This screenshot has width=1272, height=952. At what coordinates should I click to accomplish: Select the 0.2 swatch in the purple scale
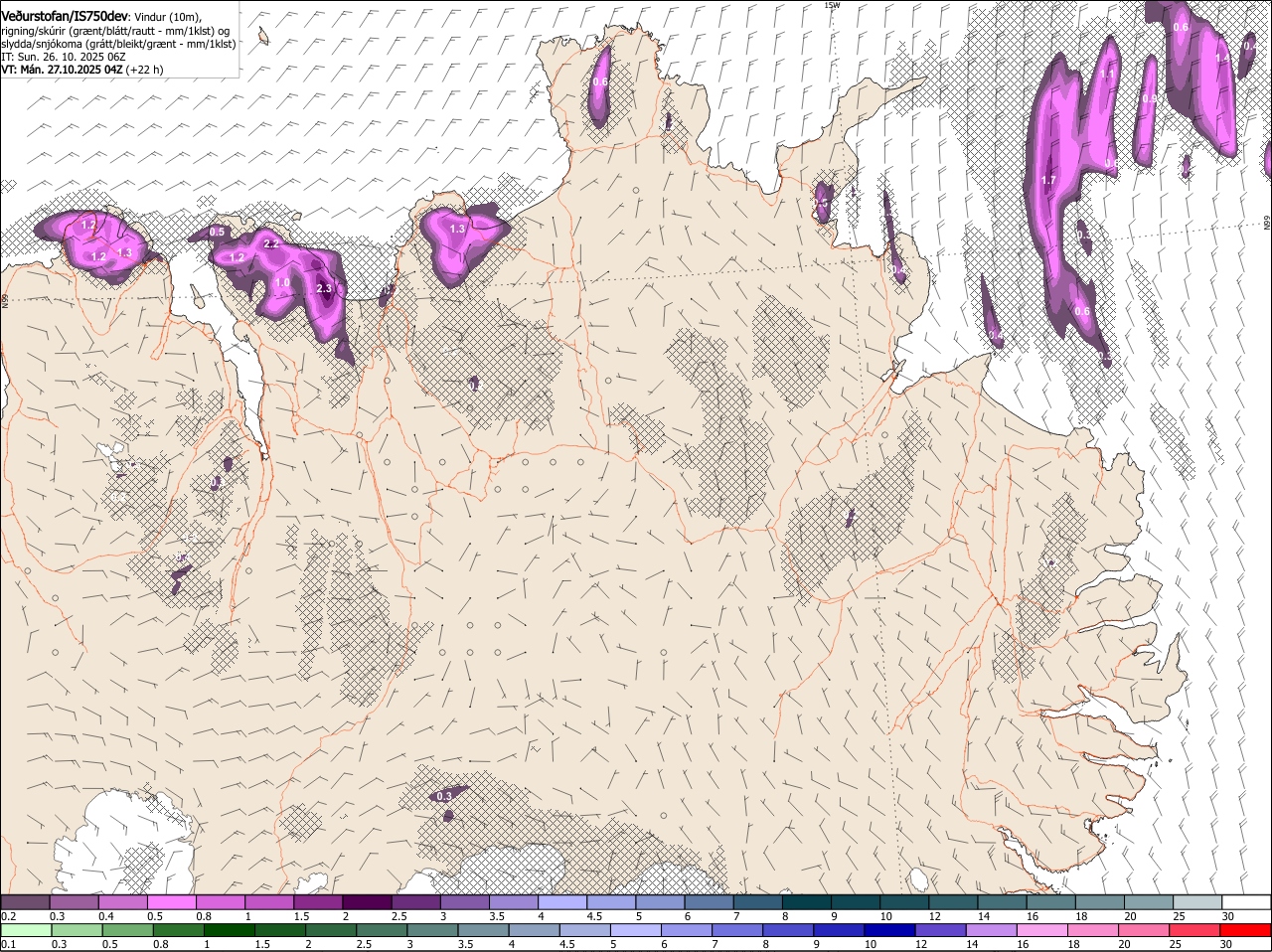tap(26, 902)
